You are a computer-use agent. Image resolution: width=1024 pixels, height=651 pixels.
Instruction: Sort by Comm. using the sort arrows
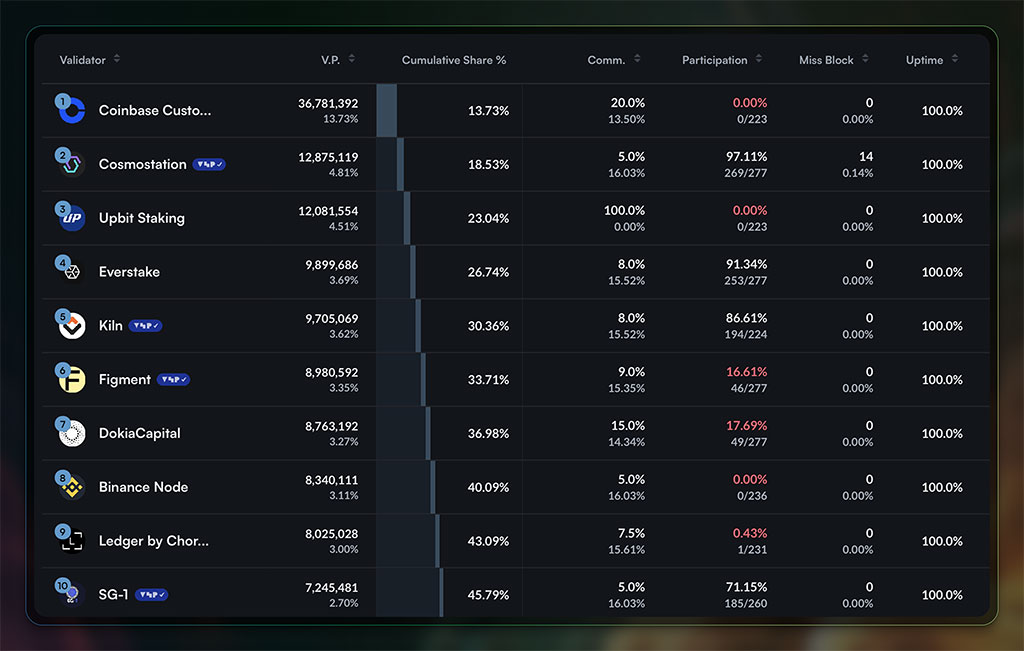pyautogui.click(x=637, y=59)
